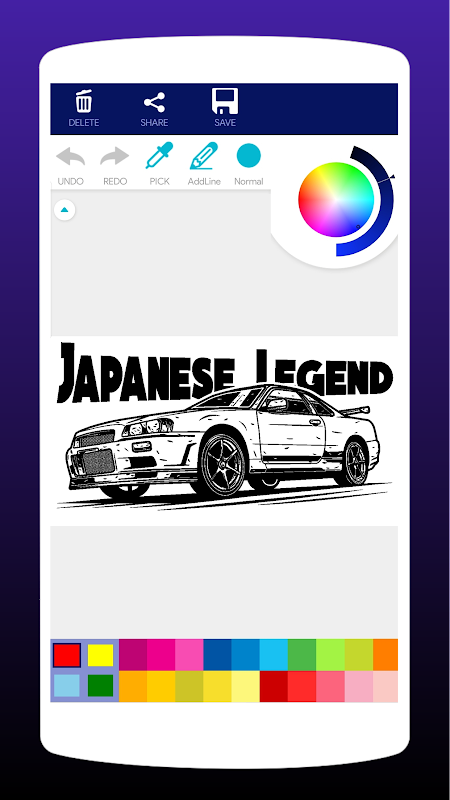Select the dark red bottom-row swatch
The width and height of the screenshot is (450, 800).
(273, 686)
